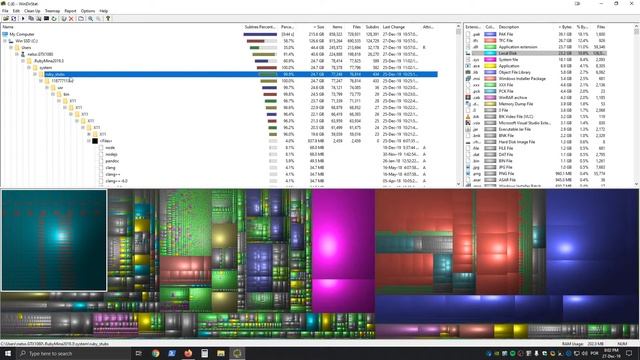Open the Windows Start menu
The height and width of the screenshot is (360, 640).
tap(8, 353)
